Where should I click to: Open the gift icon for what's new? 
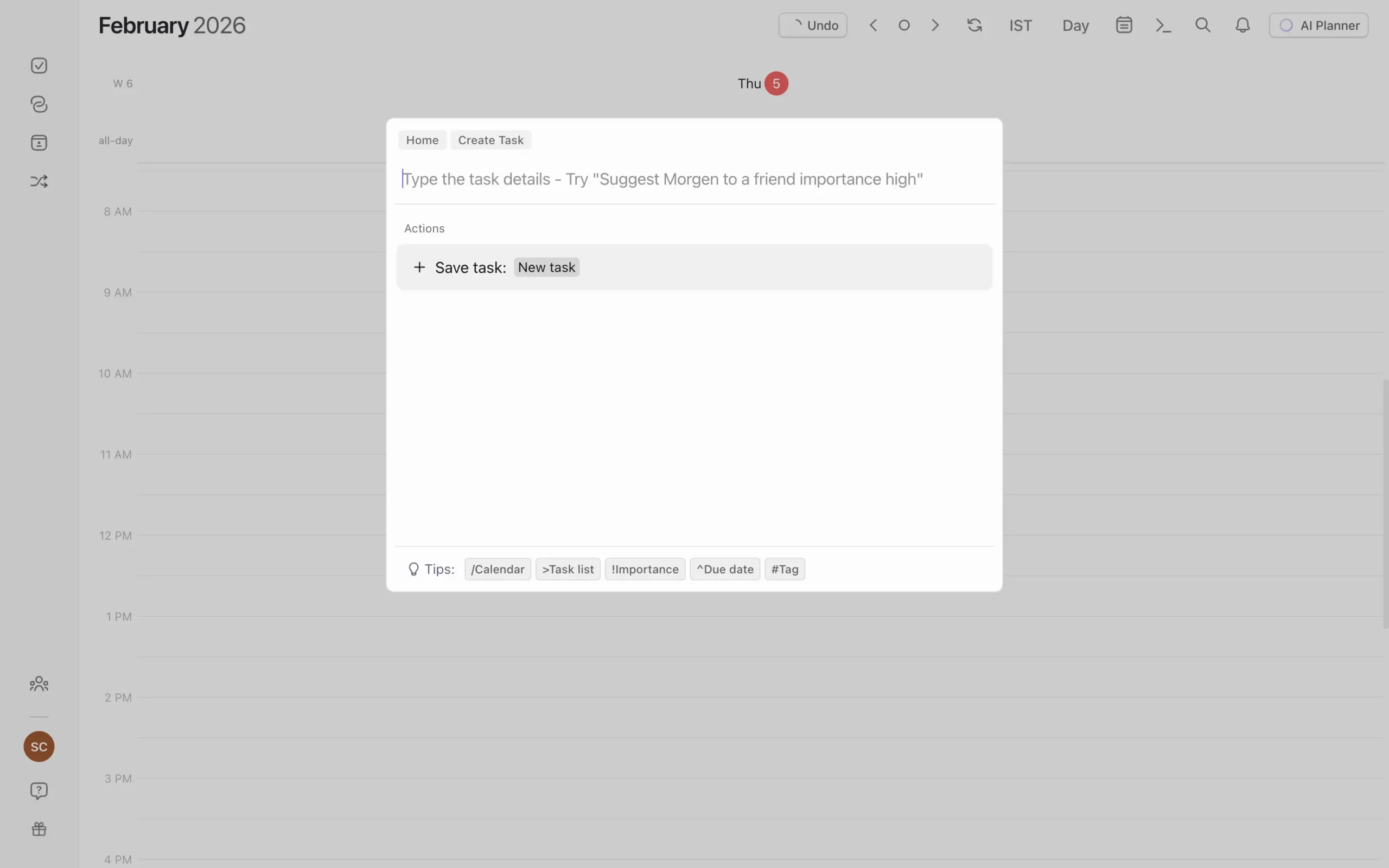point(39,828)
